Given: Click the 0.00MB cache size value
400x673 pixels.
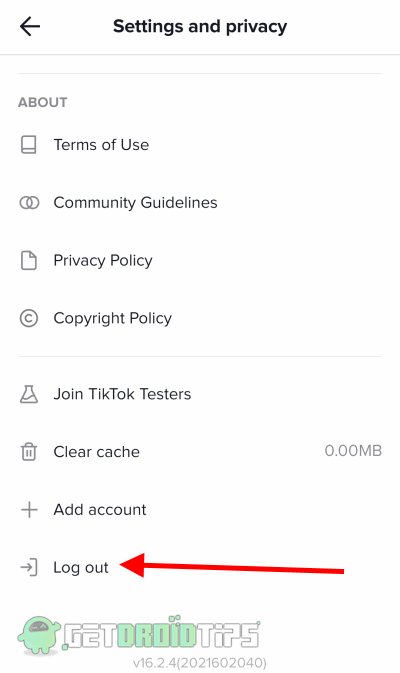Looking at the screenshot, I should [x=353, y=451].
